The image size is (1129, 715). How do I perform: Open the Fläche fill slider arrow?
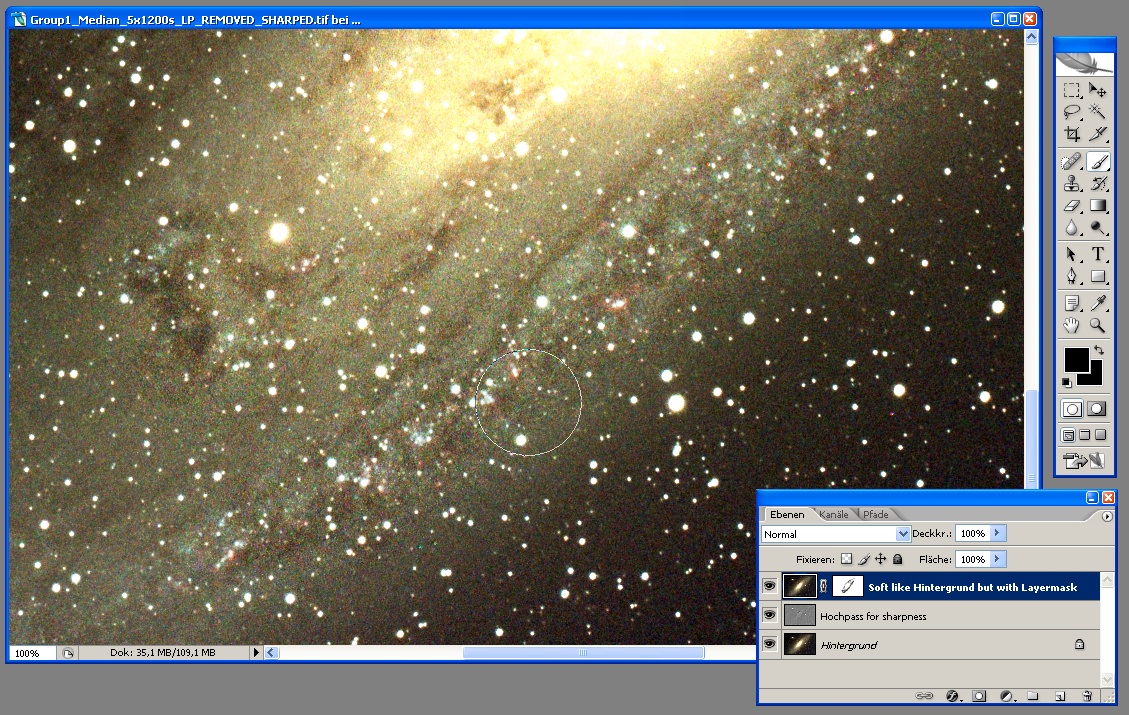point(997,559)
